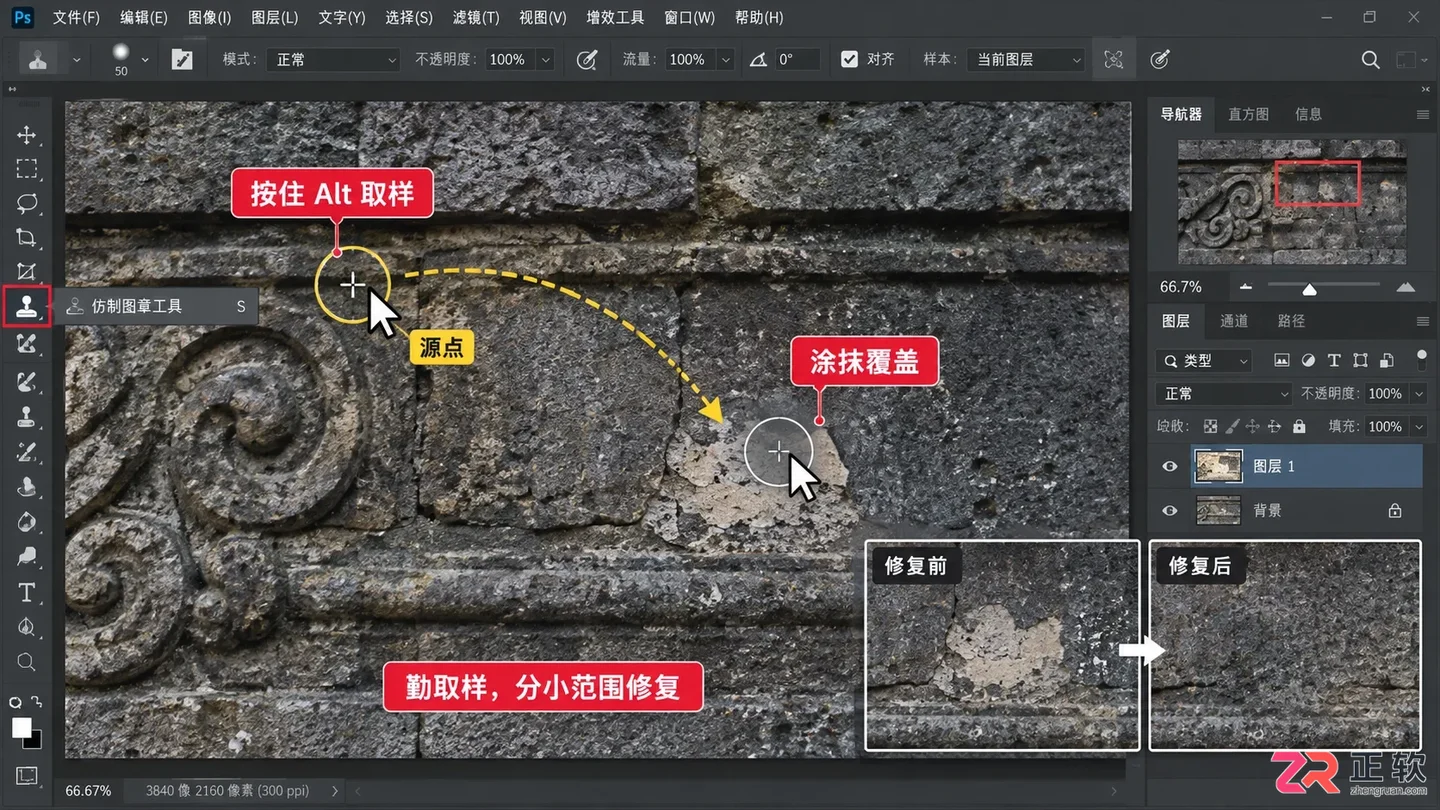Hide the 背景 layer
The height and width of the screenshot is (810, 1440).
point(1170,511)
